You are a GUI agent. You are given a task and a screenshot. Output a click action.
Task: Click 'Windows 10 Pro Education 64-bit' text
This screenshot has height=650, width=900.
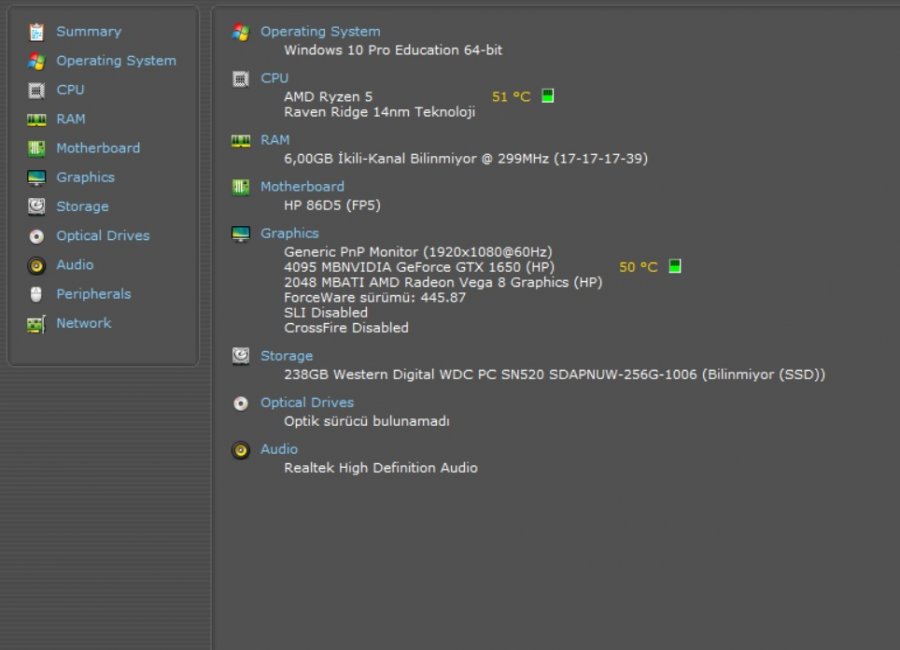[x=393, y=50]
